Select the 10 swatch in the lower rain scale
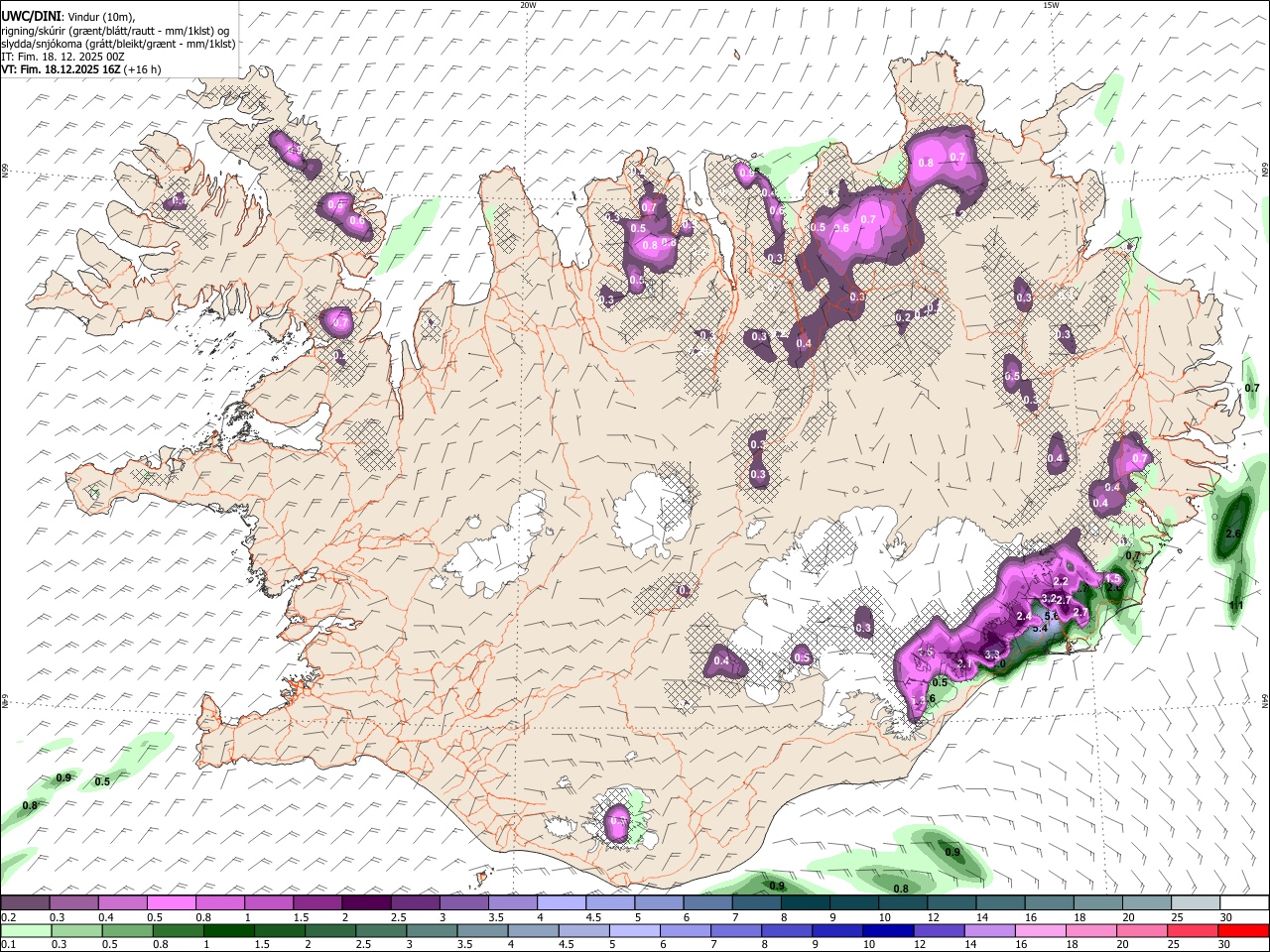The image size is (1270, 952). [888, 931]
